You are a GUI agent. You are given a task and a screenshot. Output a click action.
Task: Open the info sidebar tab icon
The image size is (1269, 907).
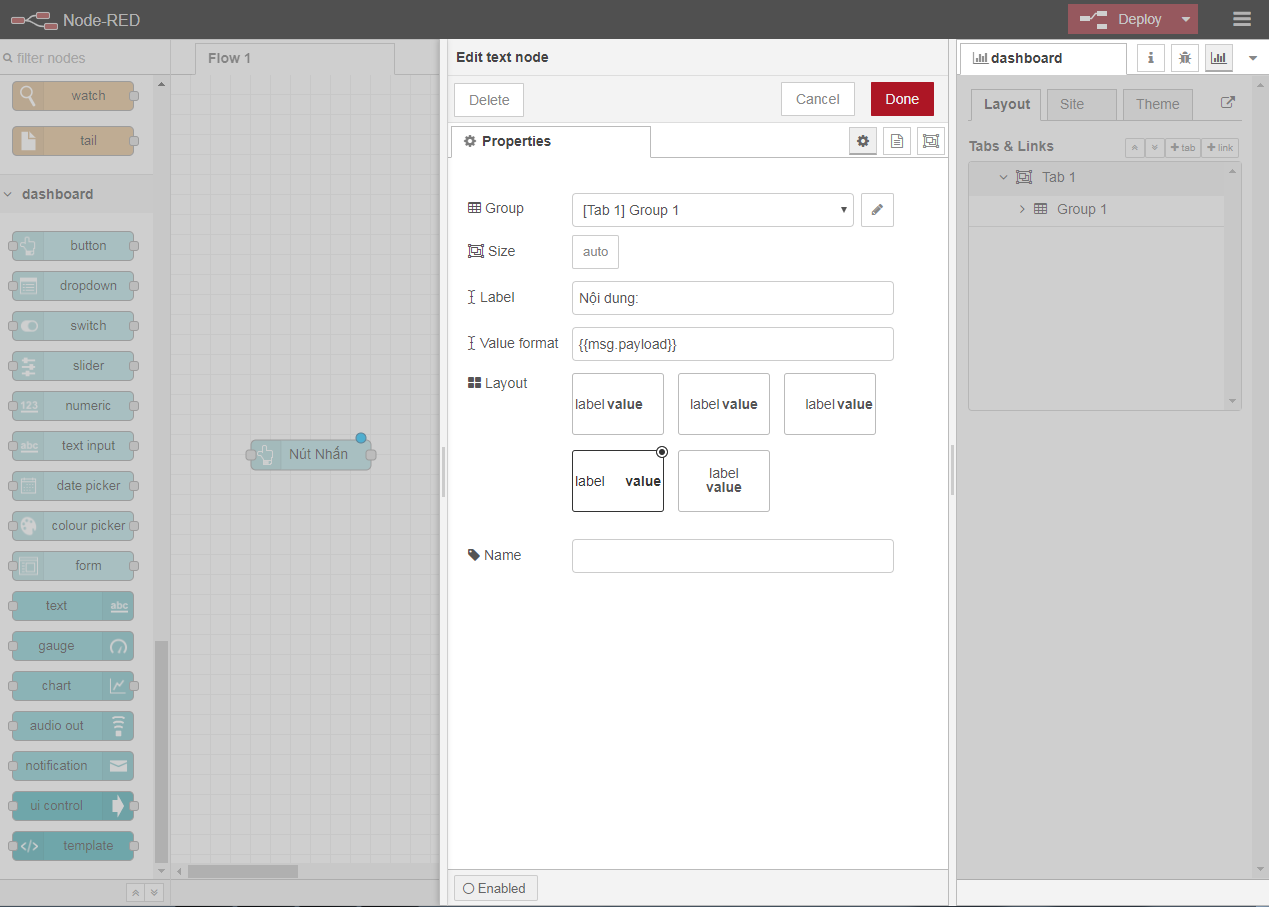[x=1150, y=58]
